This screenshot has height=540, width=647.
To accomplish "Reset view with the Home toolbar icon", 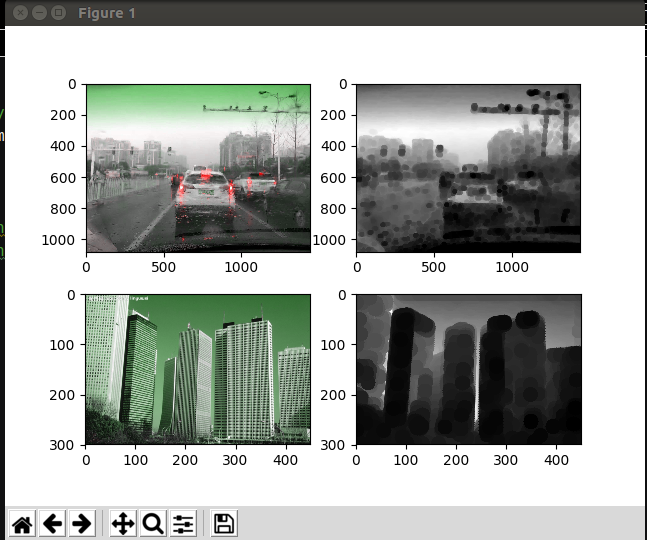I will point(22,523).
